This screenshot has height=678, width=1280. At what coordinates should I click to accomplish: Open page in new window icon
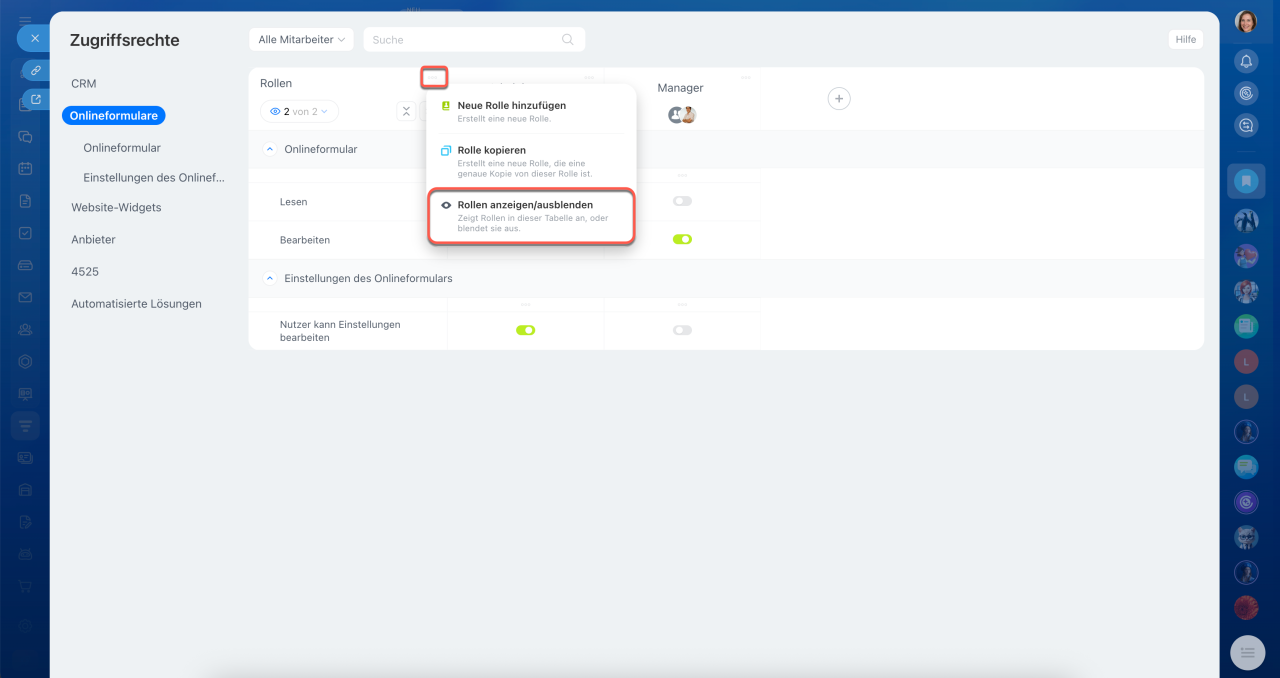click(35, 99)
